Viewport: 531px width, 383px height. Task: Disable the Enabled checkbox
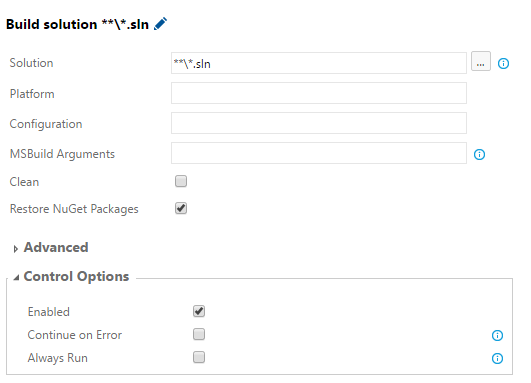[x=199, y=311]
